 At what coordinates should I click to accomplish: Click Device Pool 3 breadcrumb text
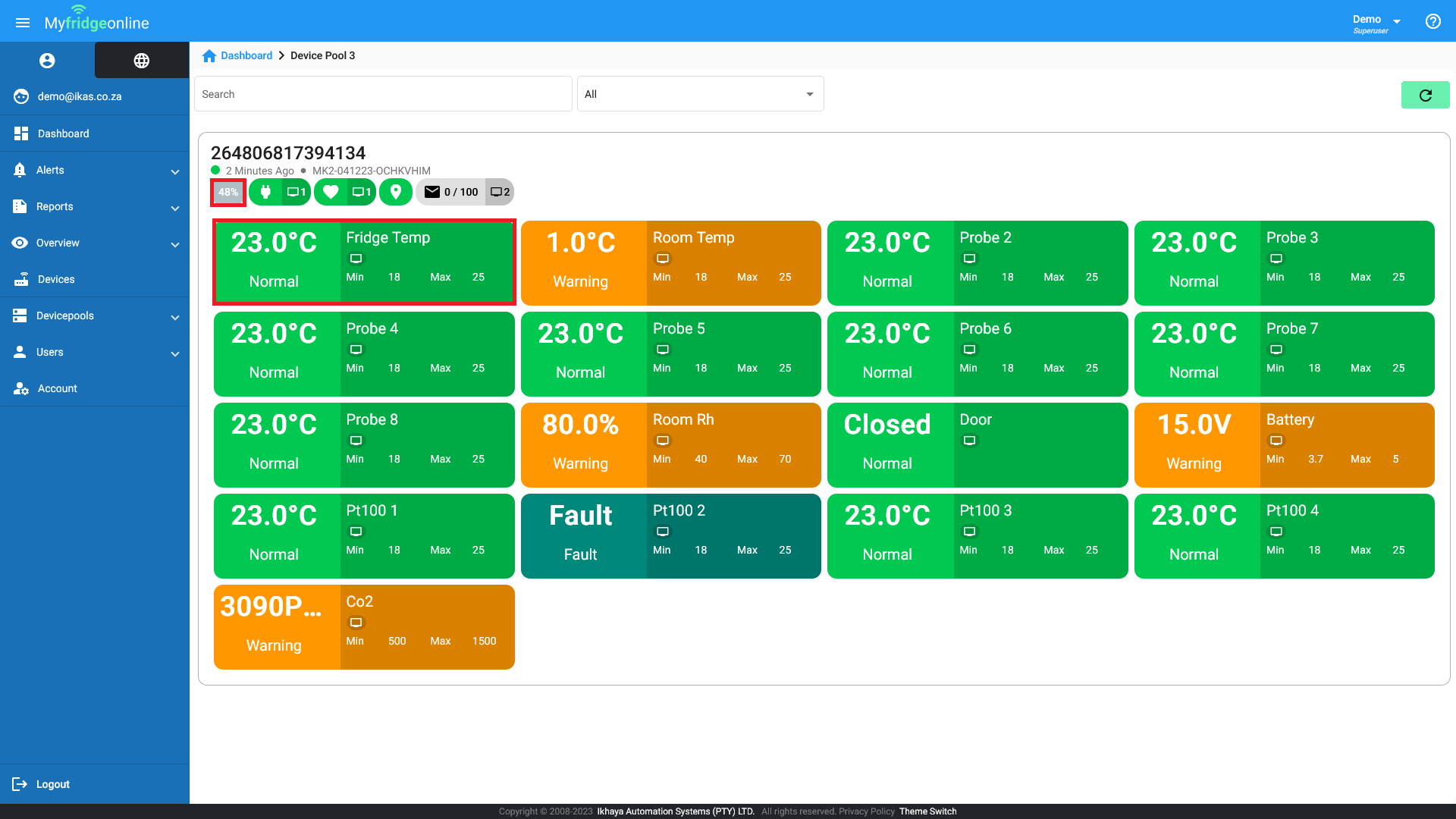(x=322, y=55)
